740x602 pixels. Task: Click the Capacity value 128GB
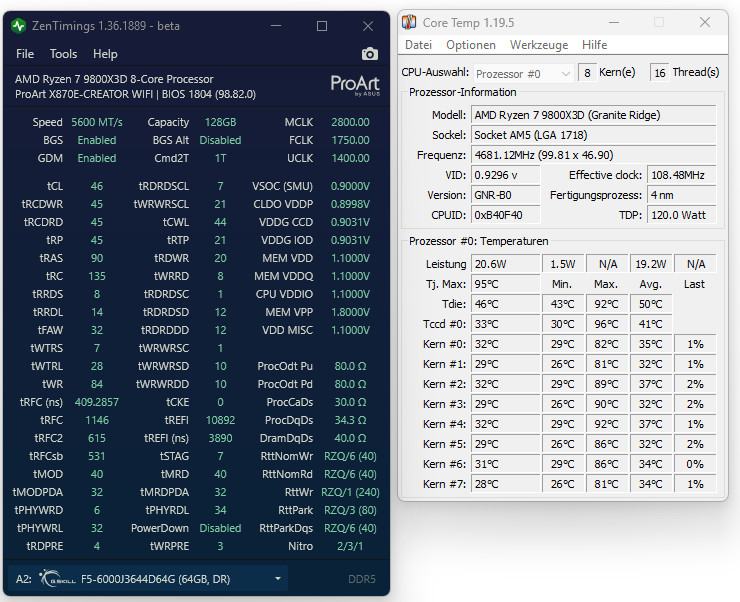point(220,122)
